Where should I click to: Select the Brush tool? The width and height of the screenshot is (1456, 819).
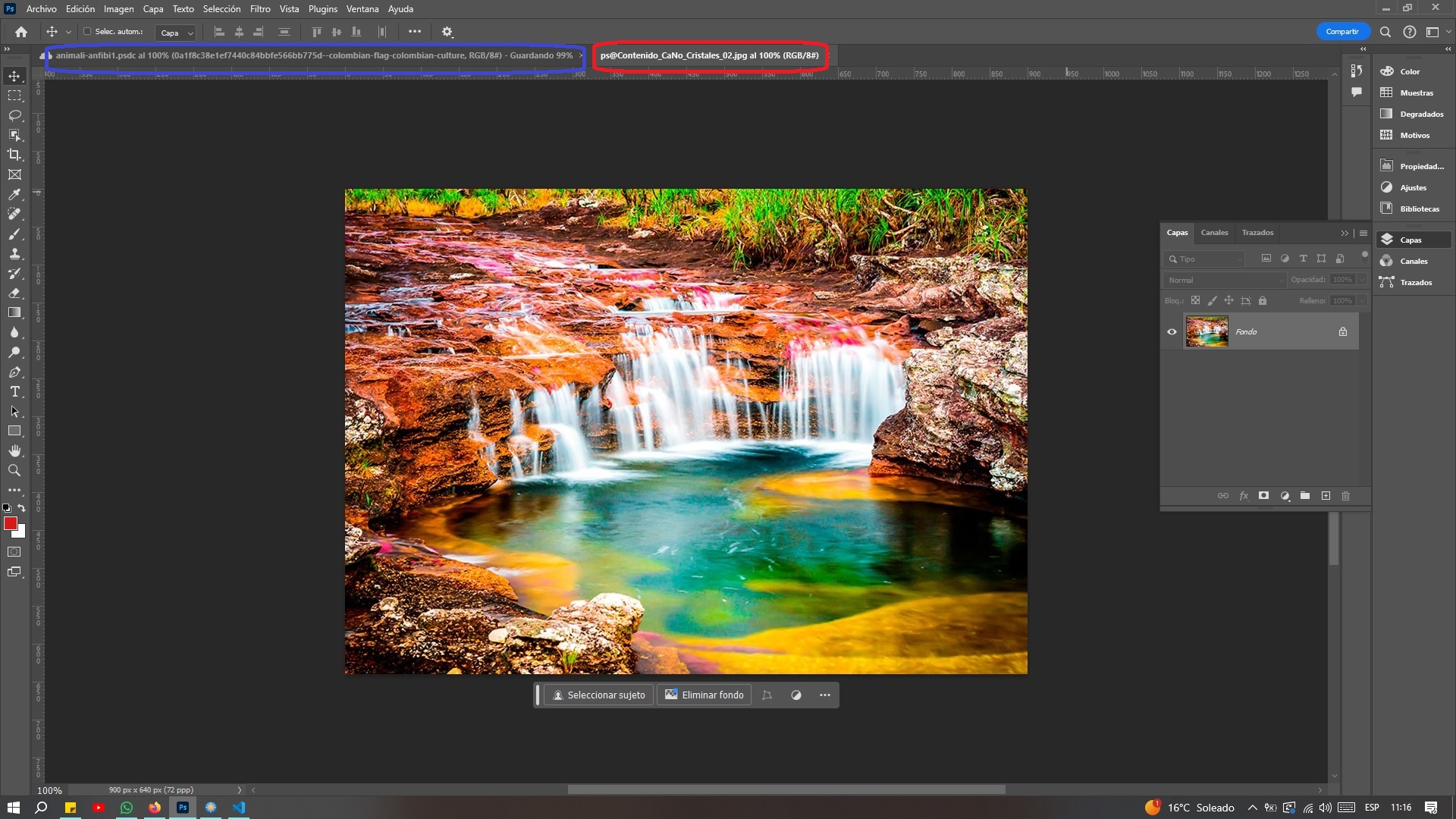14,234
